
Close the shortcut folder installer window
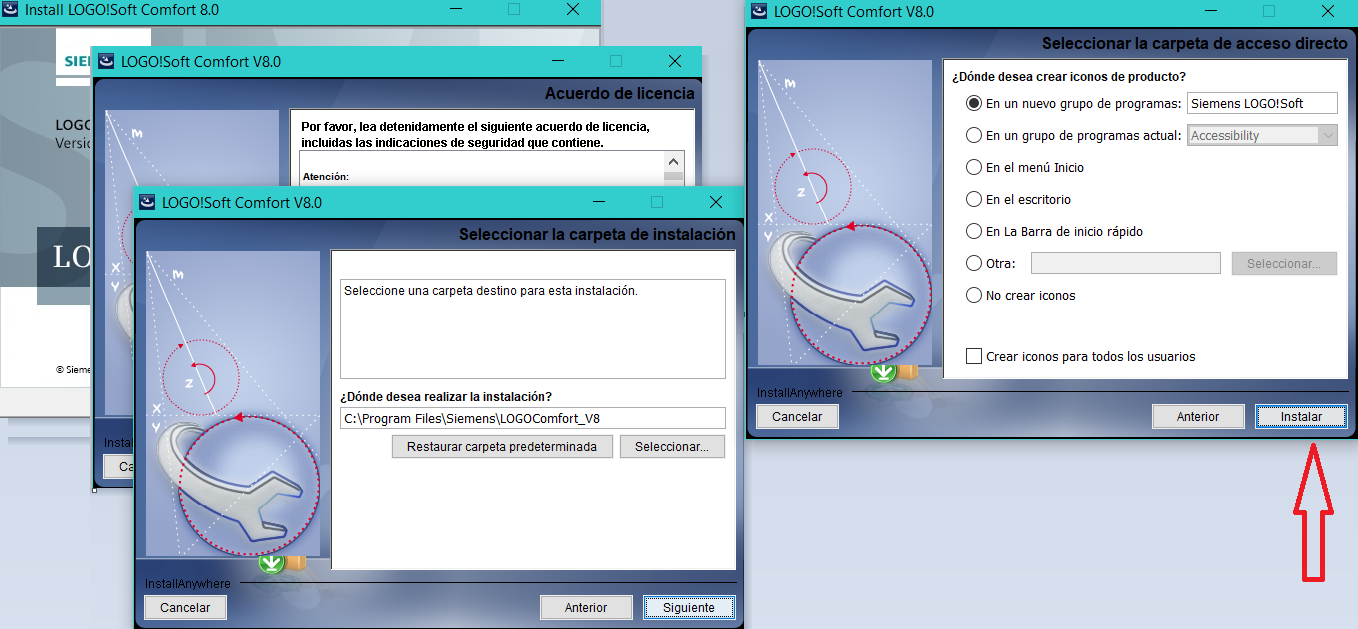pyautogui.click(x=1328, y=11)
